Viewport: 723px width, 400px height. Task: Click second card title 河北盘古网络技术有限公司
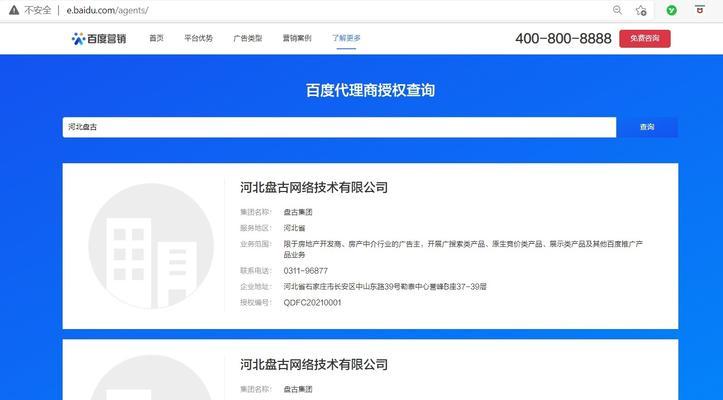[314, 364]
